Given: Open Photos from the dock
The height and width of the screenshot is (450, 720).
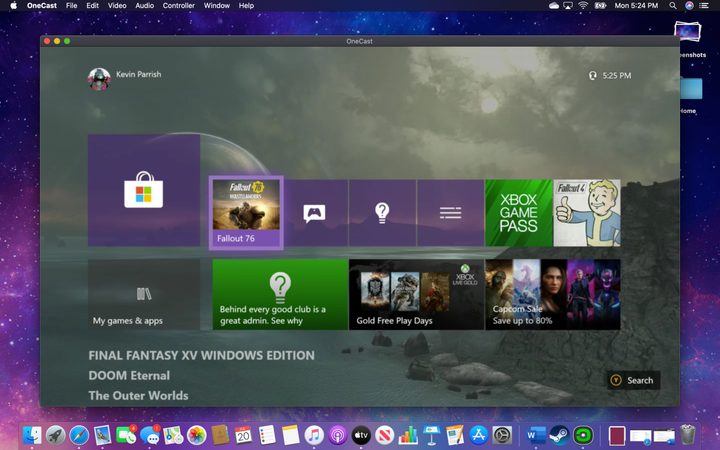Looking at the screenshot, I should click(197, 434).
